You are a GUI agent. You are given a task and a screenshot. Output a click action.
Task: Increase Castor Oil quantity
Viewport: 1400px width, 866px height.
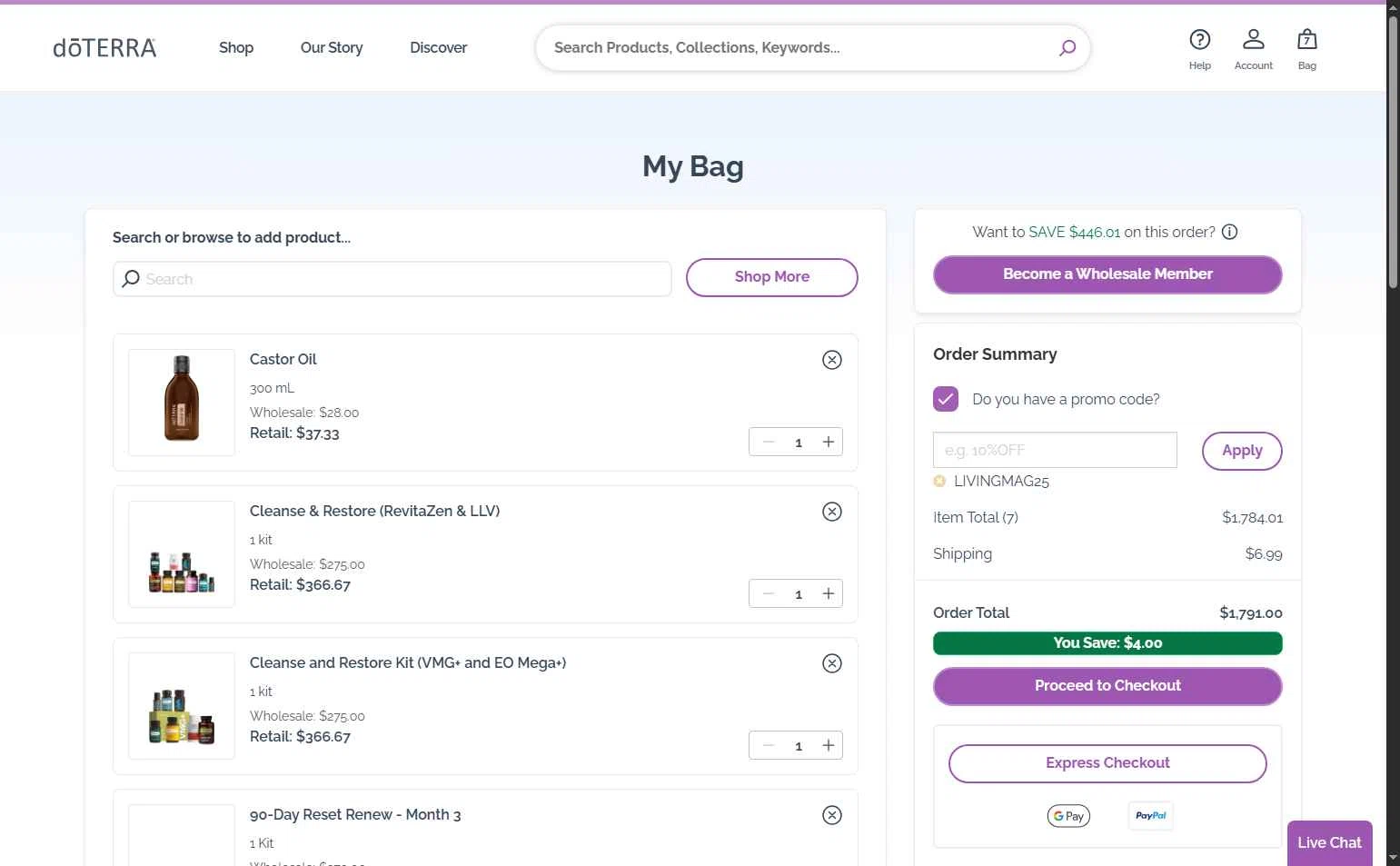[829, 442]
